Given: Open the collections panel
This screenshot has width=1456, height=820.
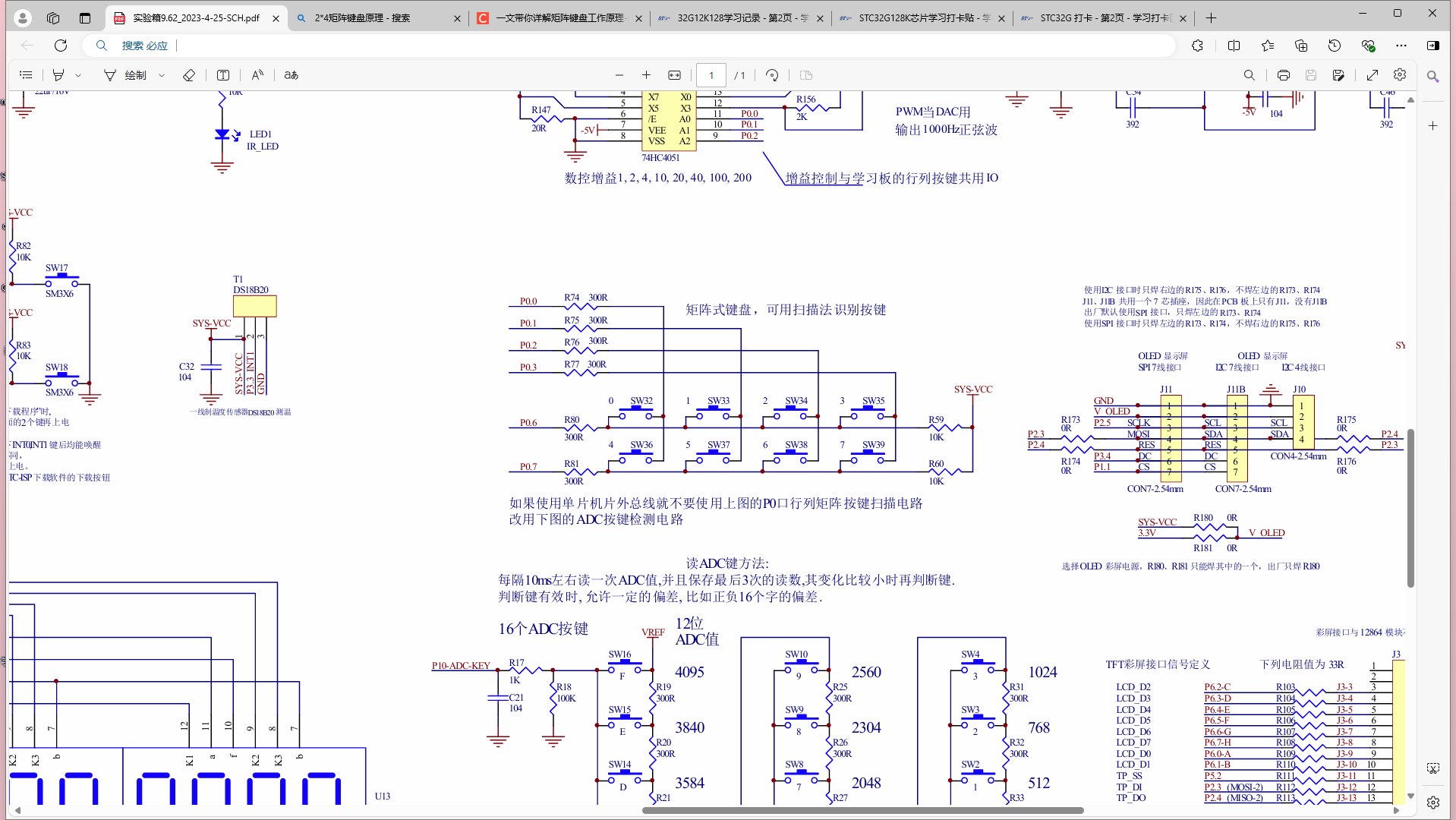Looking at the screenshot, I should (x=1301, y=46).
